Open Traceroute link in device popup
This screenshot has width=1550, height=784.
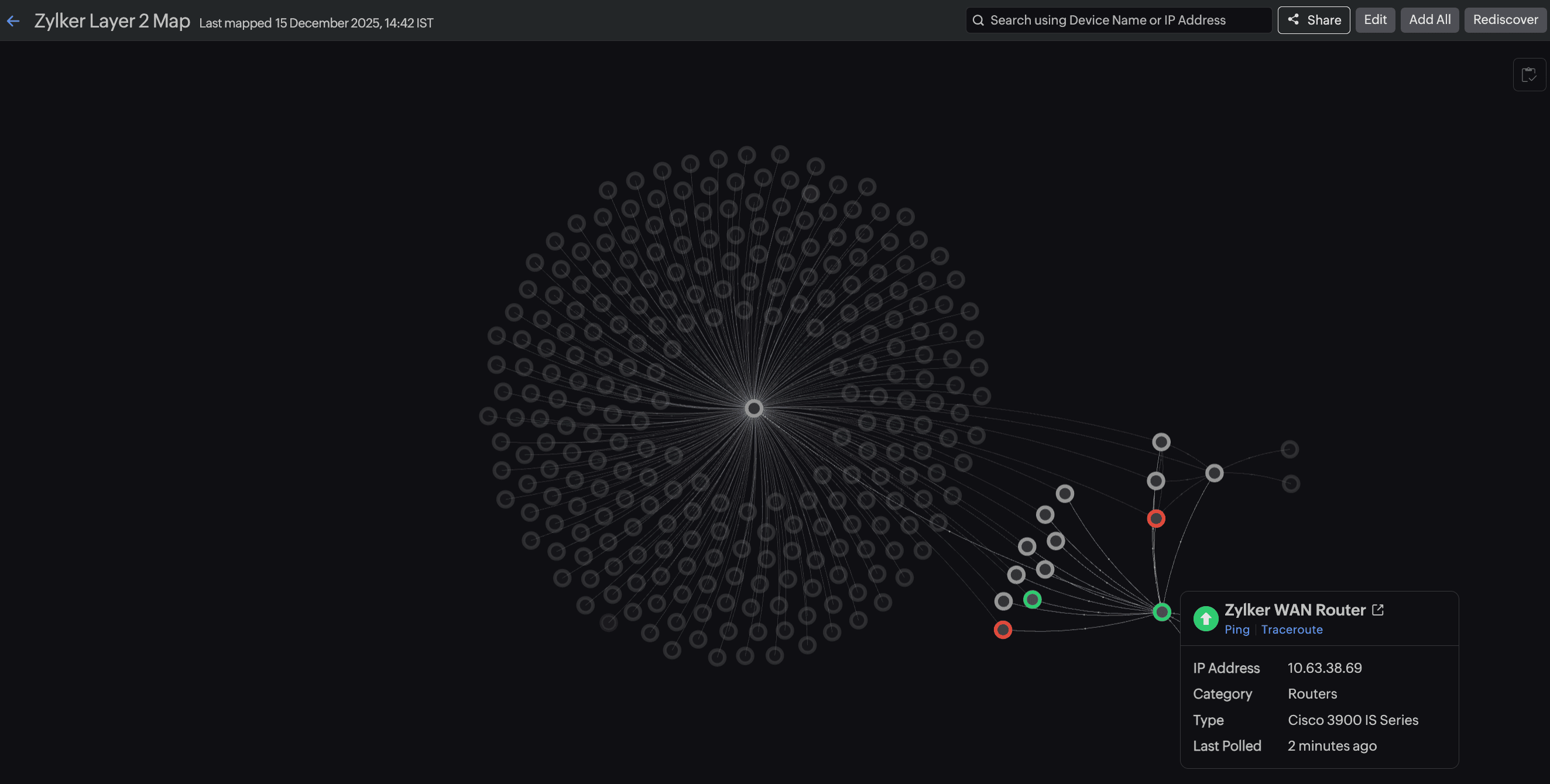[x=1291, y=630]
